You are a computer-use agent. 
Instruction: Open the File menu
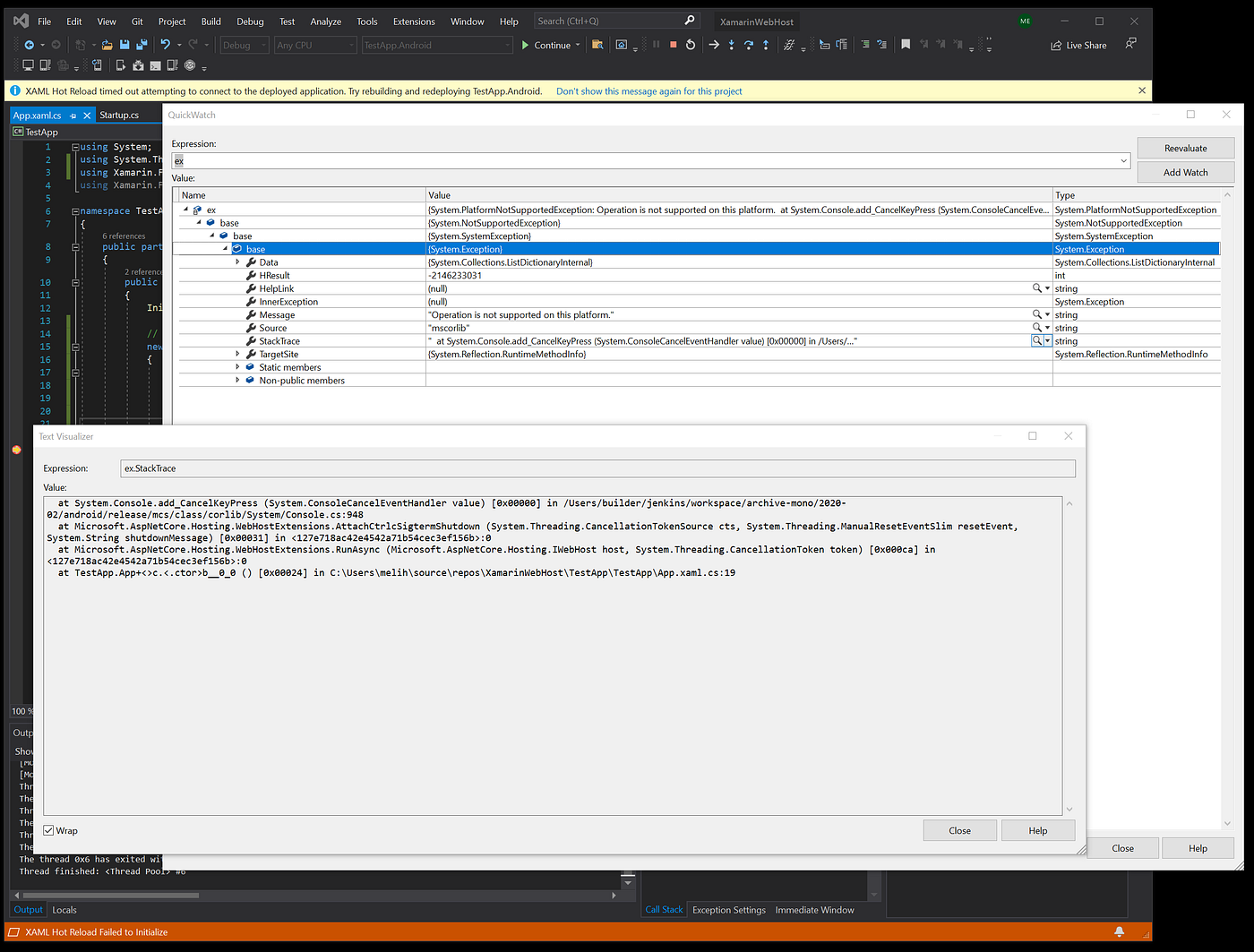click(44, 21)
